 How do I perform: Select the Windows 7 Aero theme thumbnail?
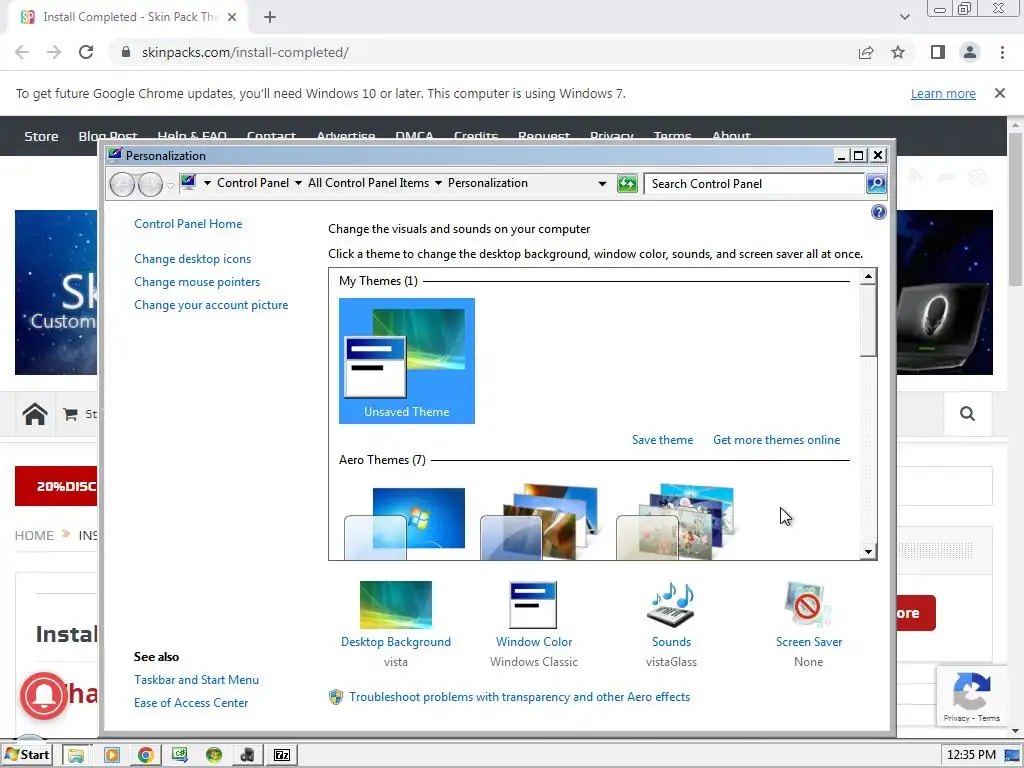coord(405,522)
